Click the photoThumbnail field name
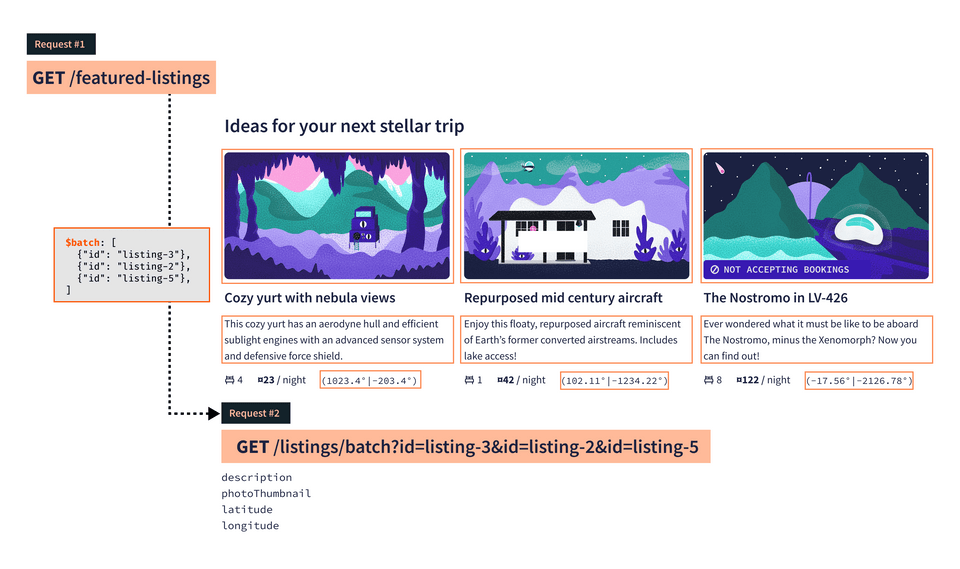Screen dimensions: 960x569 [266, 493]
